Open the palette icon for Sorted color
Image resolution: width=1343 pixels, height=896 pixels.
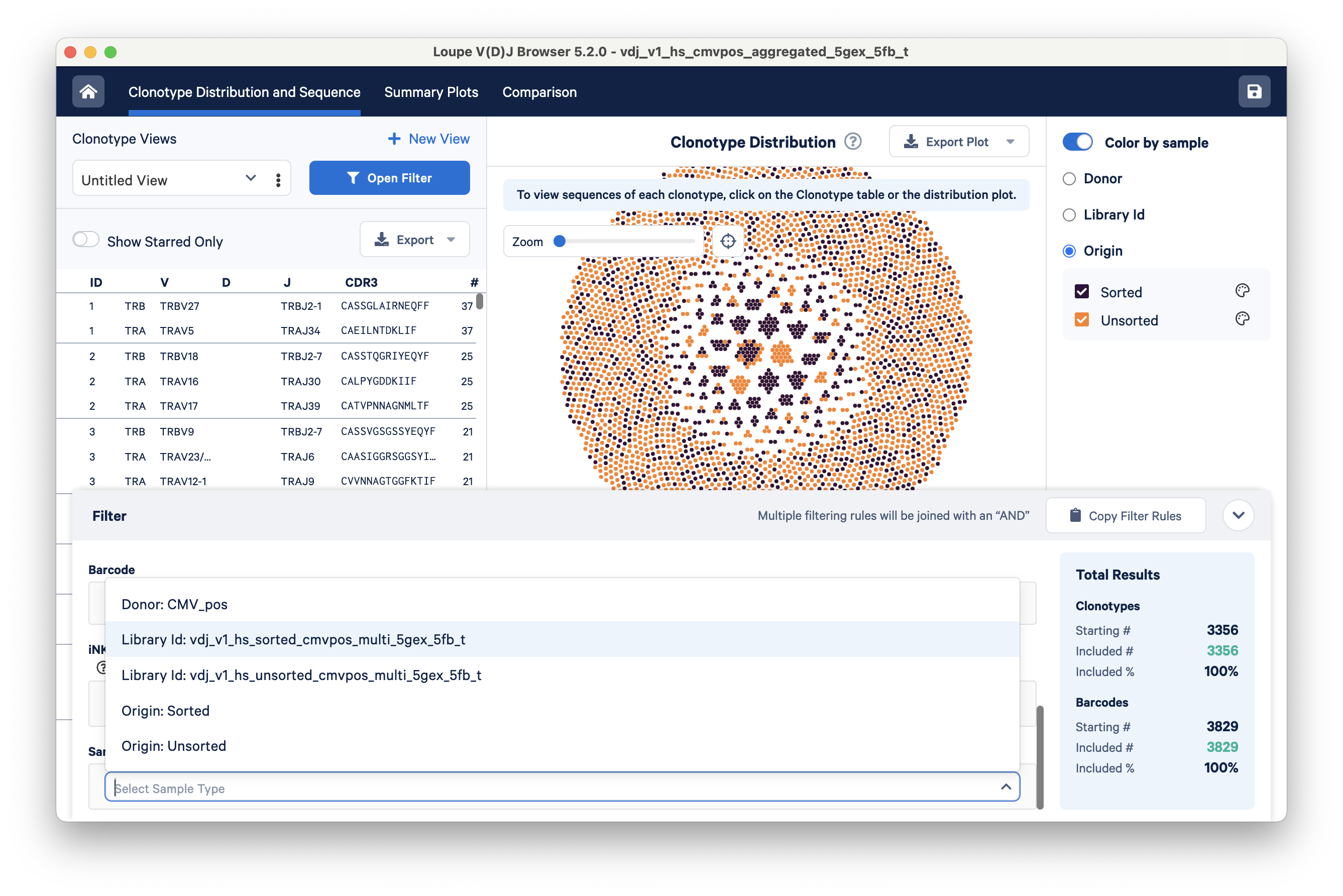(x=1242, y=291)
